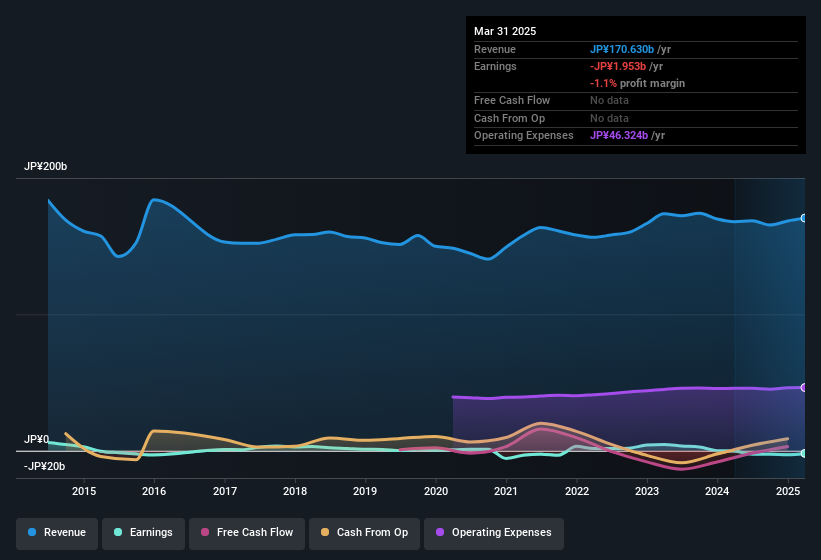Click the 2015 x-axis label
Viewport: 821px width, 560px height.
click(84, 491)
